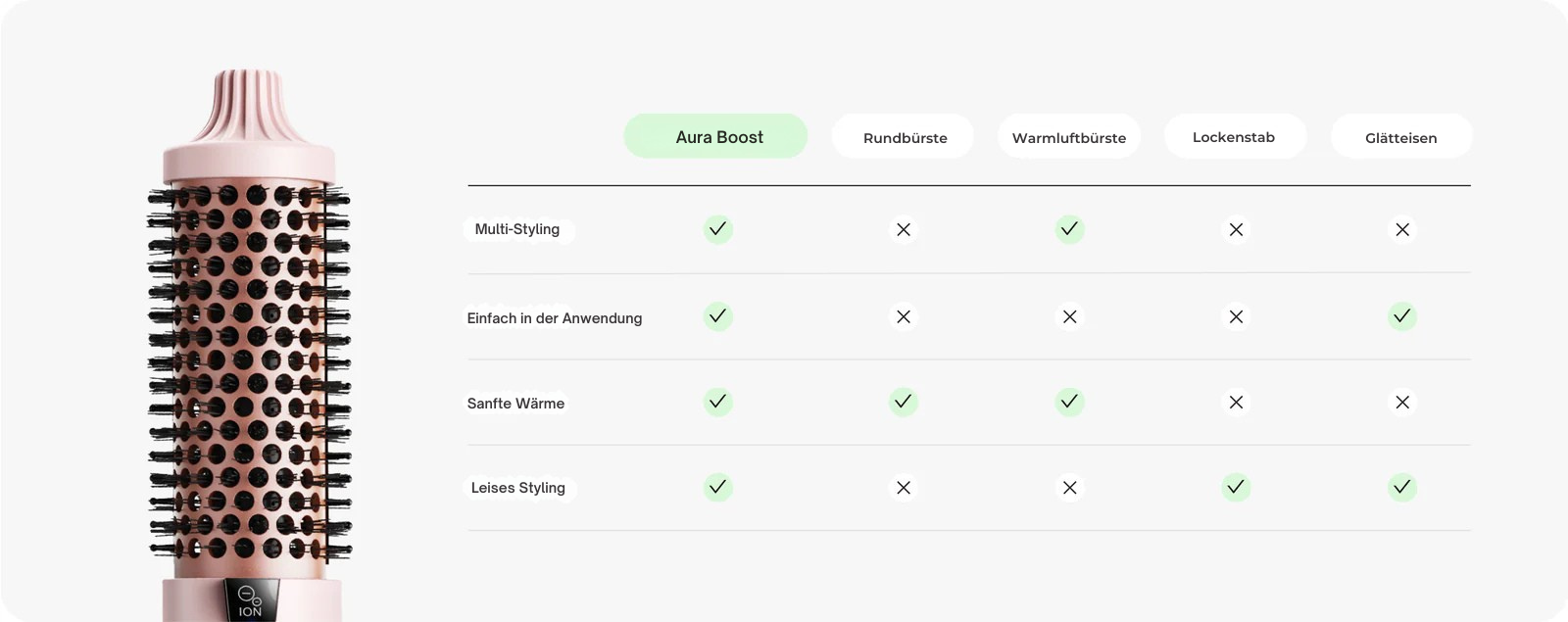This screenshot has width=1568, height=622.
Task: Click the Lockenstab Sanfte Wärme cross icon
Action: point(1236,402)
